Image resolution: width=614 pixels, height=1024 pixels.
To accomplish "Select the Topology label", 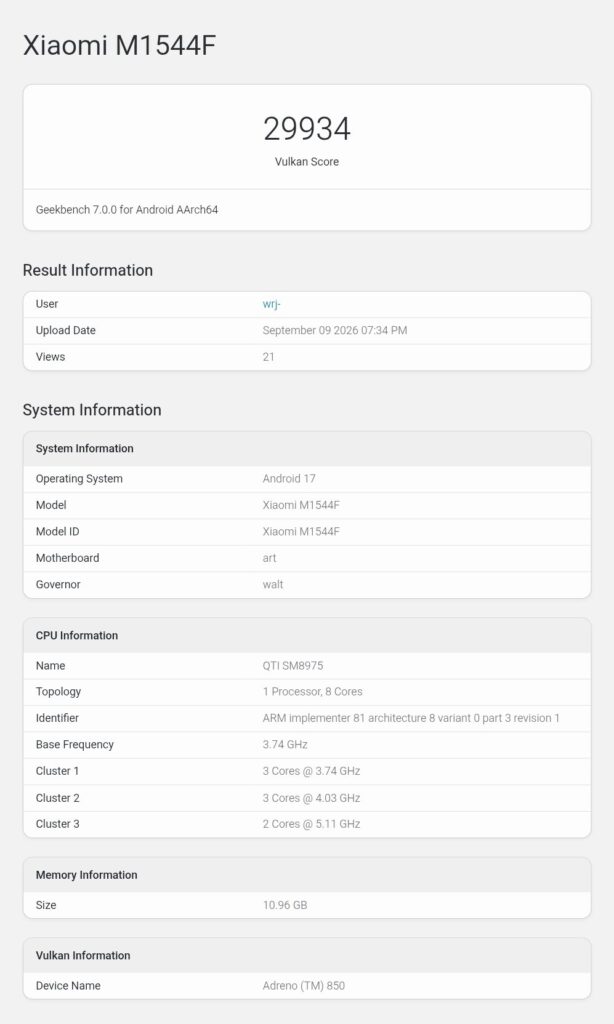I will tap(58, 692).
